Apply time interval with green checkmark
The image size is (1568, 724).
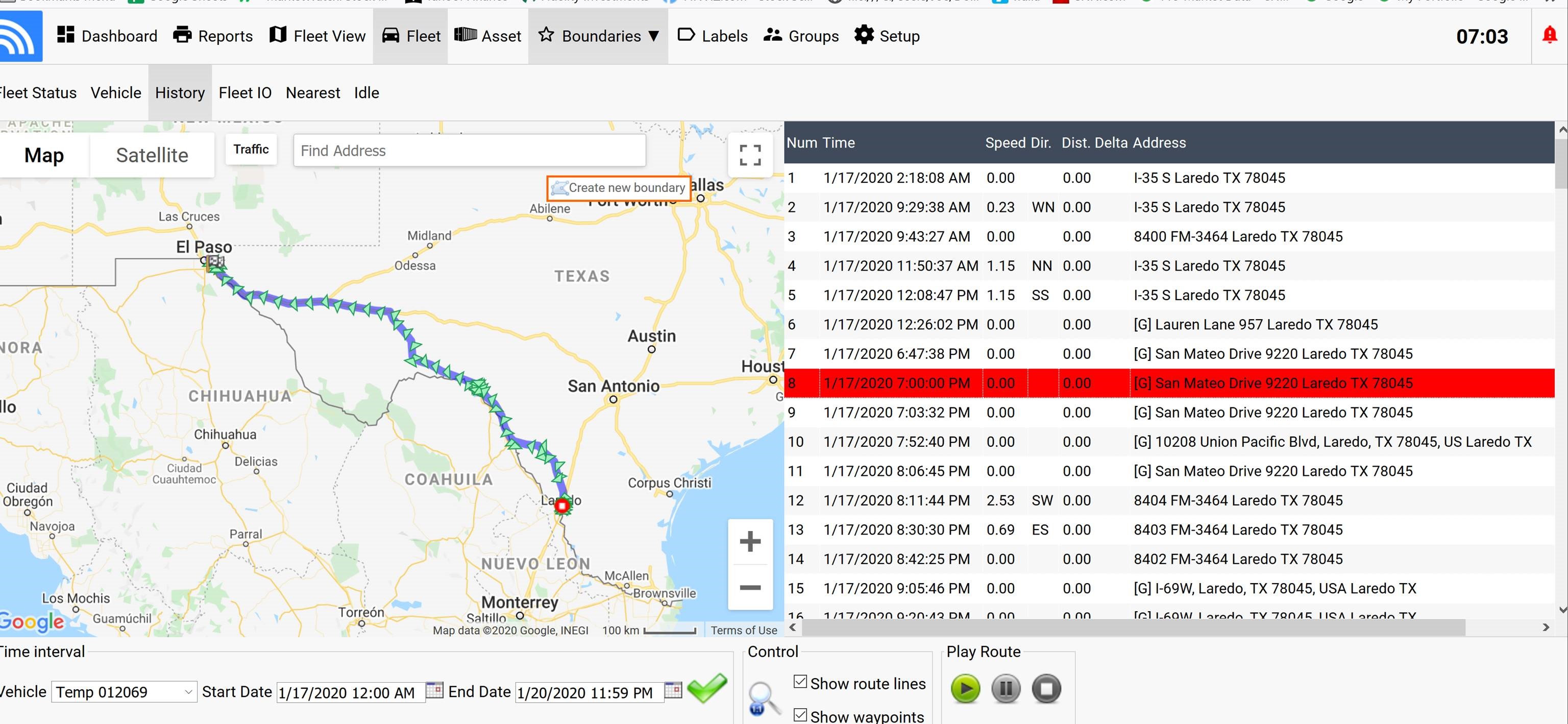point(707,688)
